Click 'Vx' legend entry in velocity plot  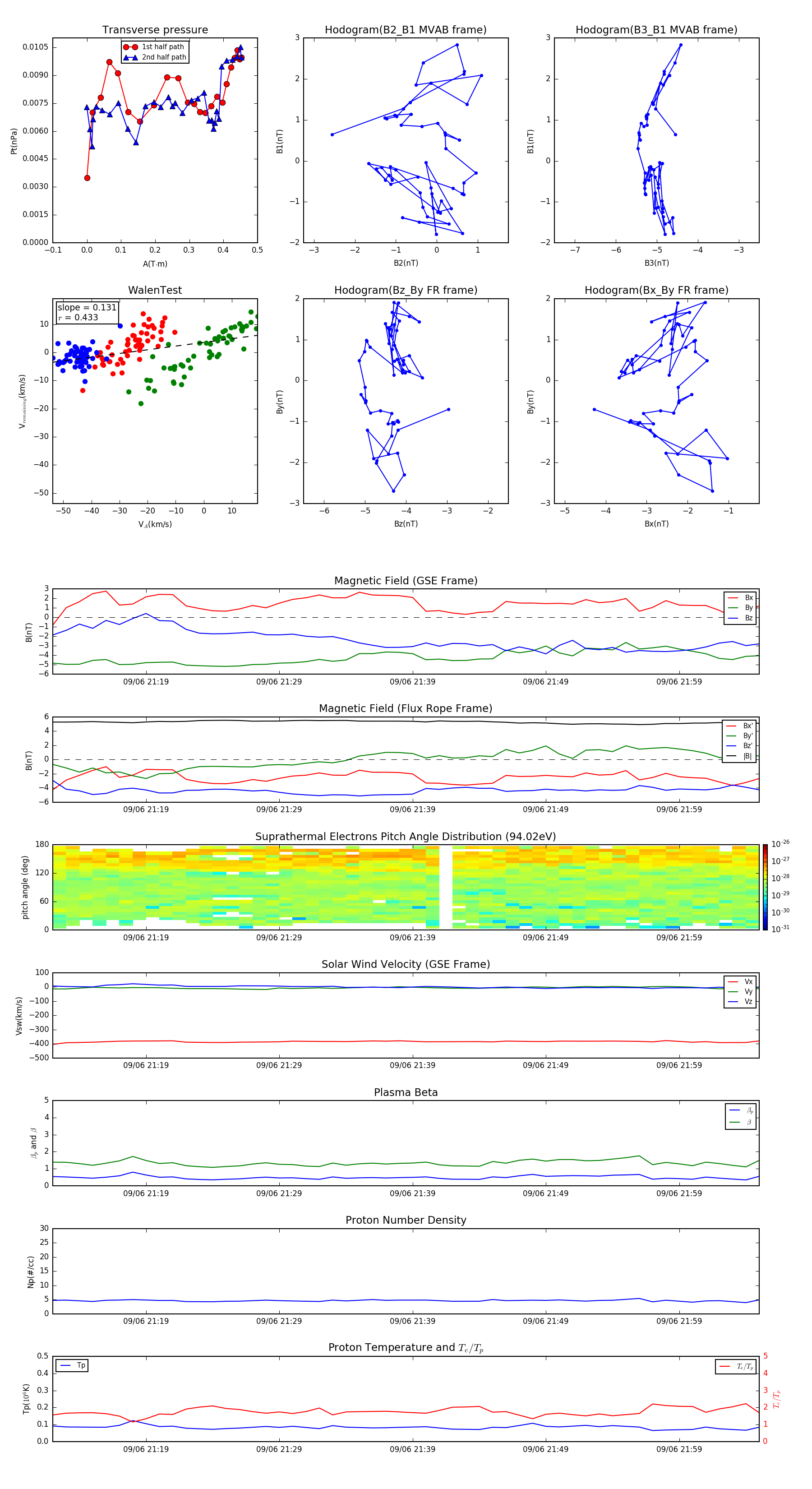[x=740, y=981]
